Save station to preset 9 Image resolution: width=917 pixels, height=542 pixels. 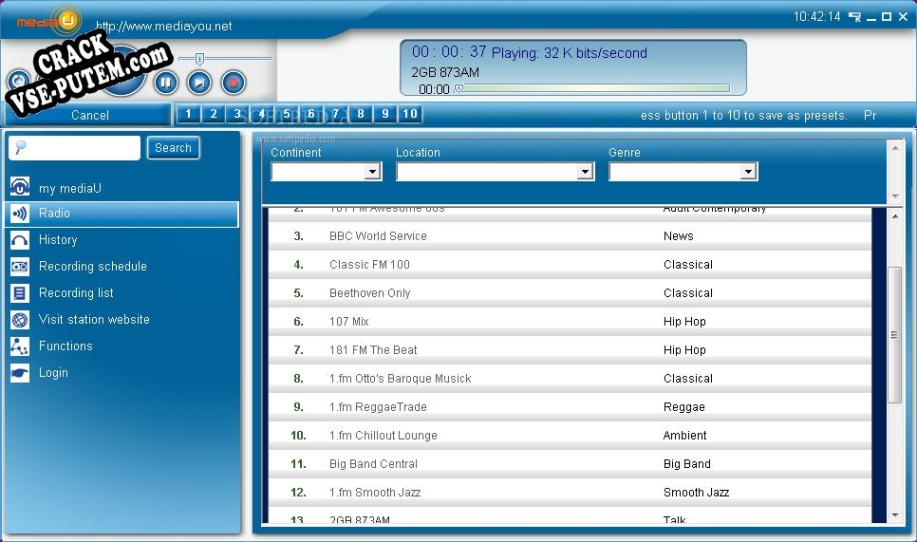[x=385, y=114]
